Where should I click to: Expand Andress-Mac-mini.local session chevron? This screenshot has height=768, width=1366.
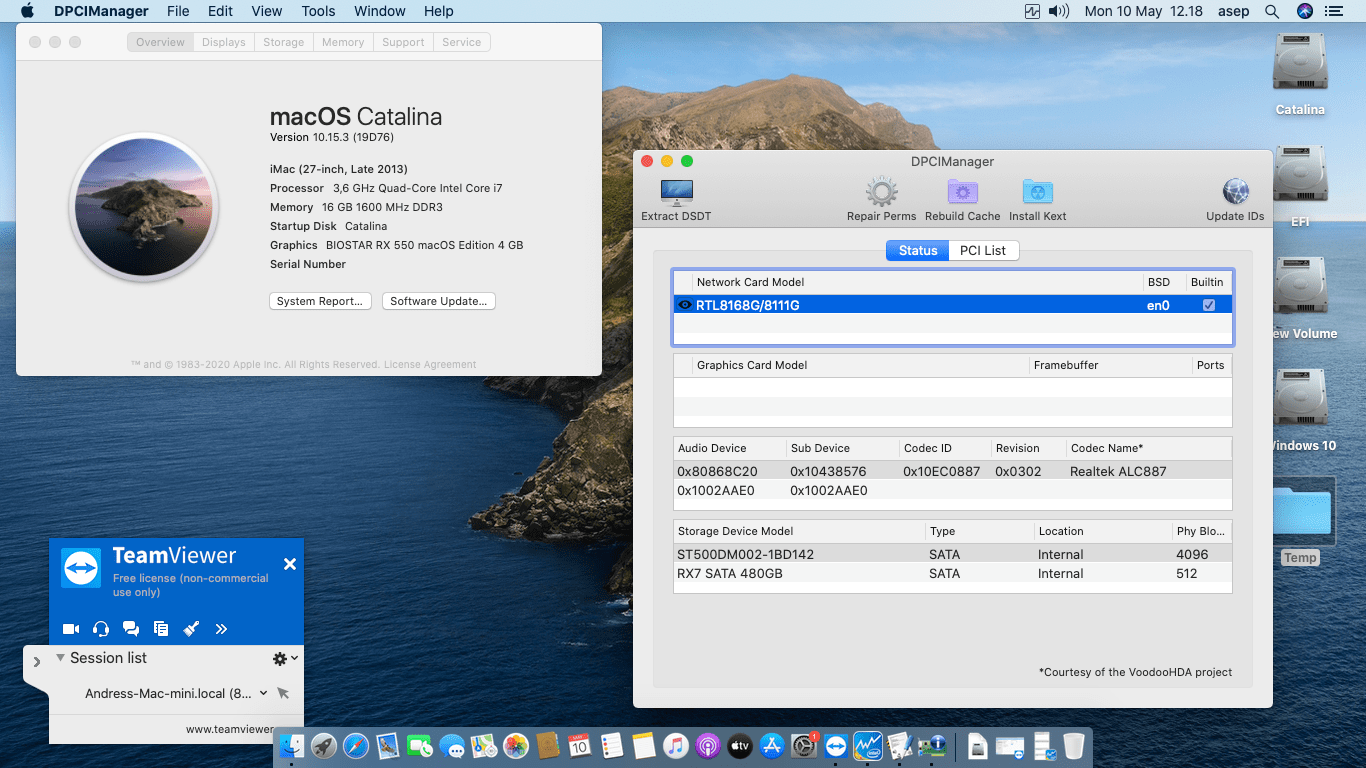[x=264, y=693]
